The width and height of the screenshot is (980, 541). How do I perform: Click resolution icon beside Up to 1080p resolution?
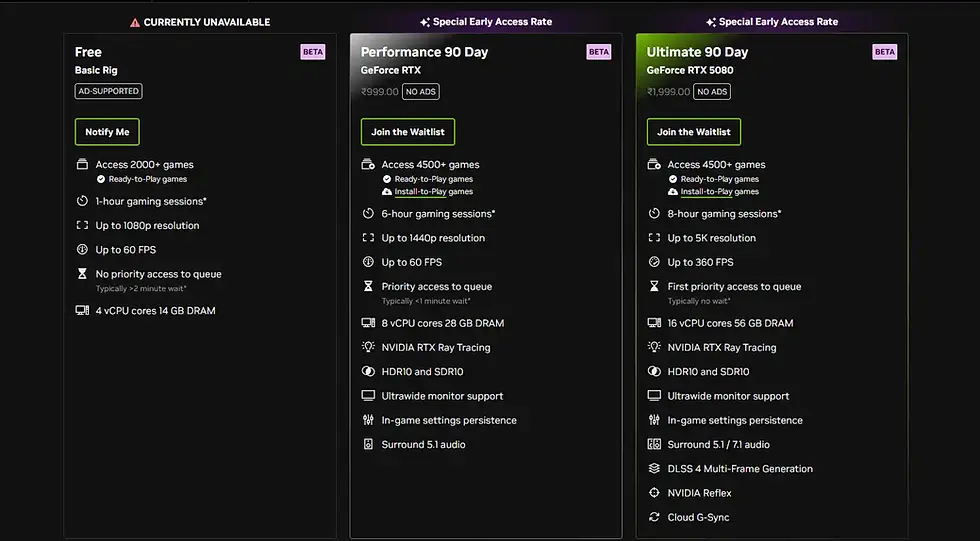tap(82, 226)
